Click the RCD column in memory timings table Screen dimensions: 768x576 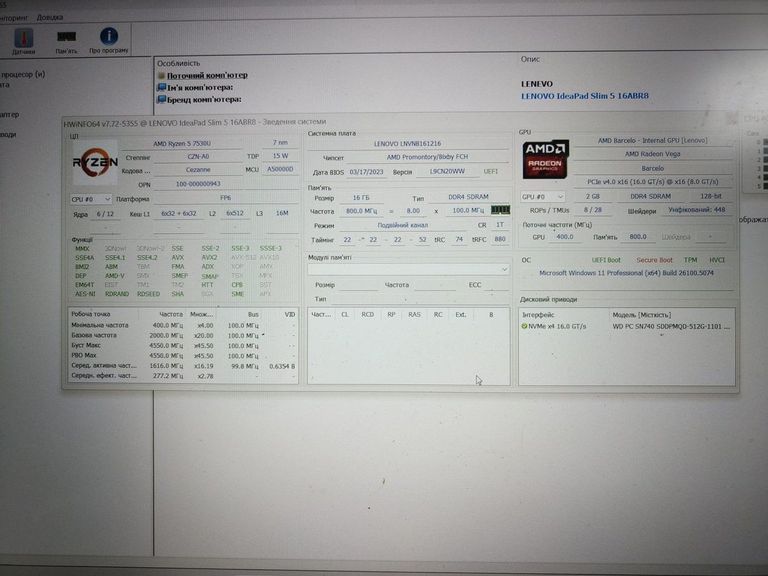point(367,314)
